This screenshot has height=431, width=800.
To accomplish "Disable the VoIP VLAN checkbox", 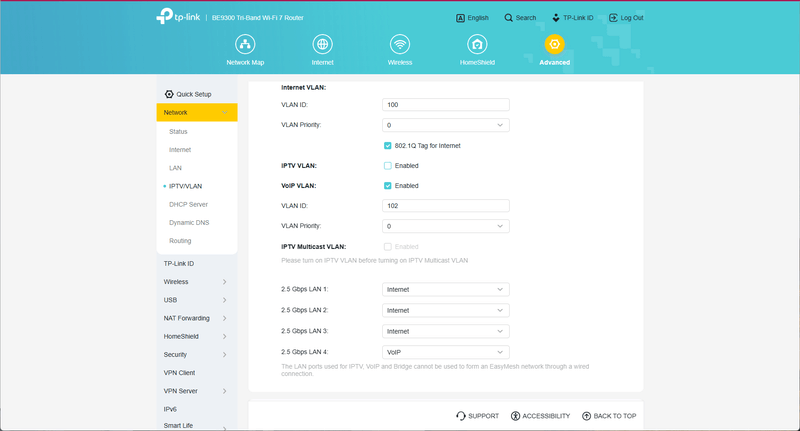I will coord(388,186).
